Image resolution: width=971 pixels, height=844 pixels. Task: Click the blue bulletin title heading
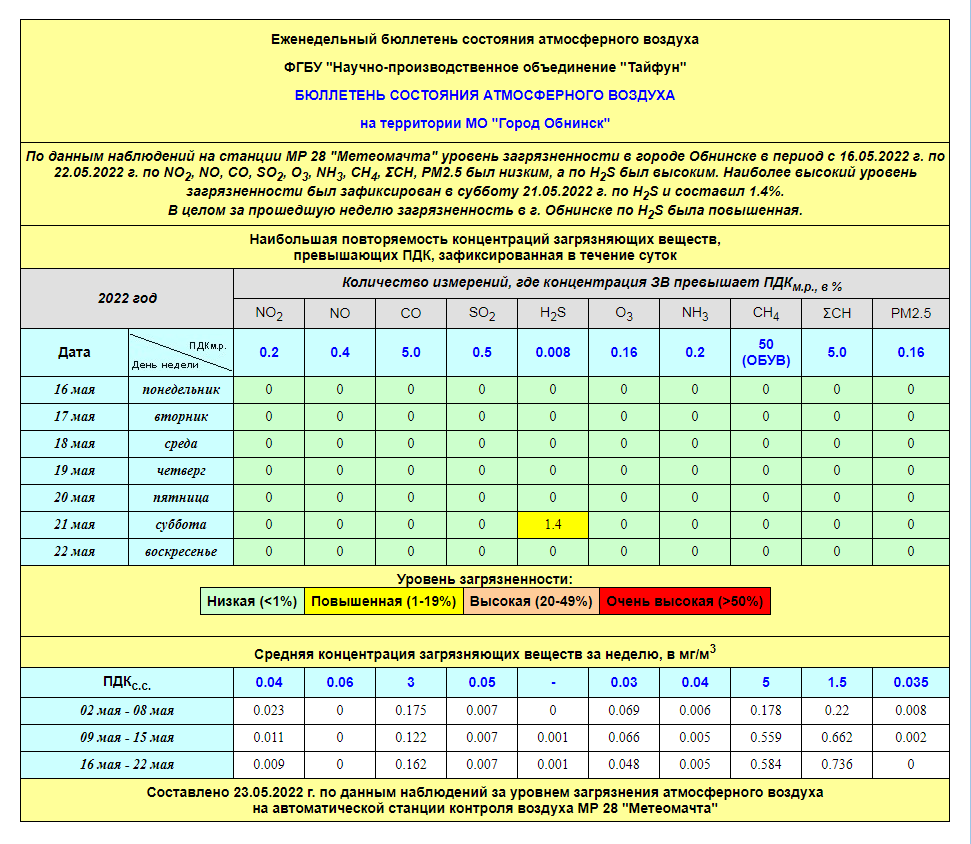485,95
